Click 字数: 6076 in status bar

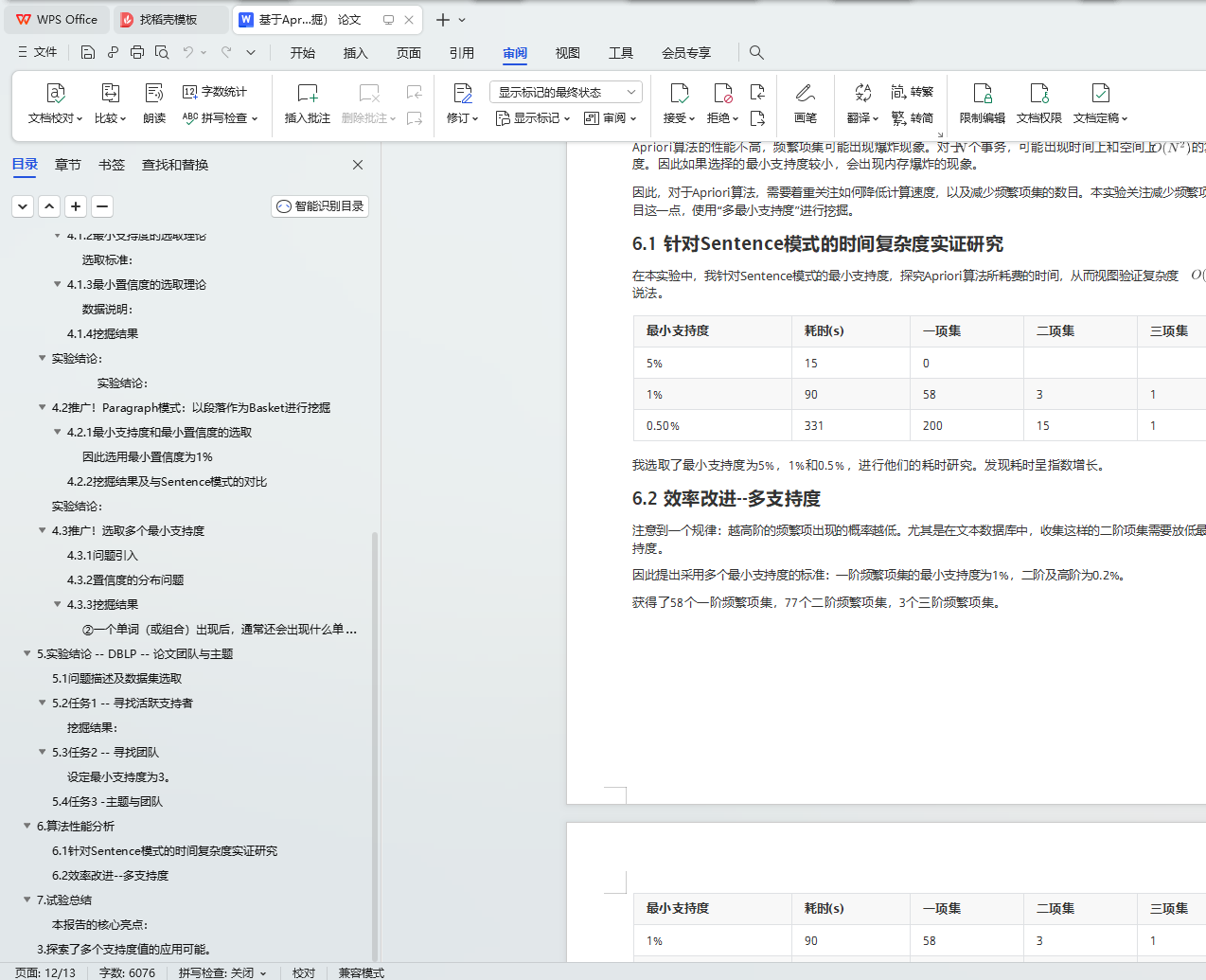[x=127, y=972]
